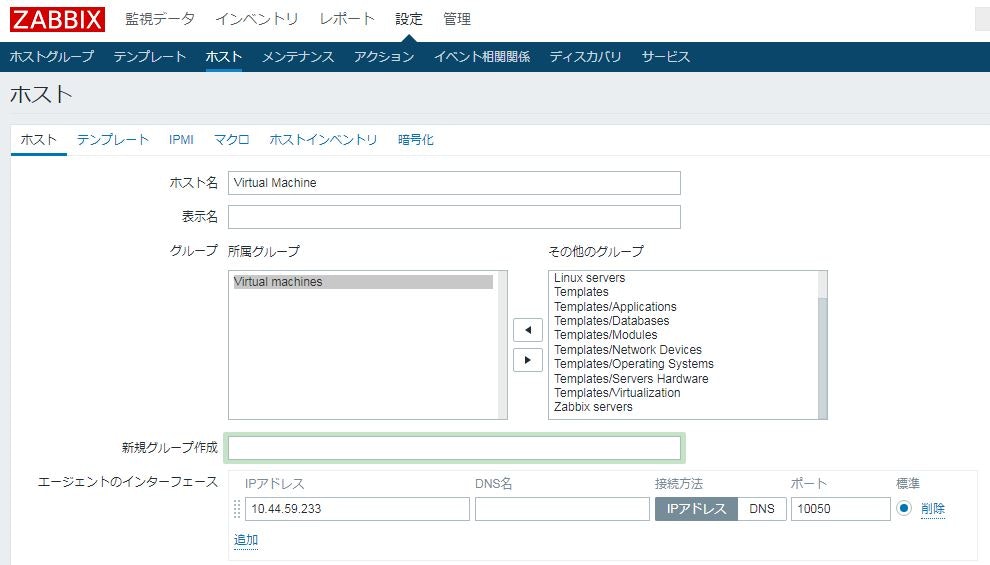This screenshot has width=990, height=565.
Task: Focus the 表示名 input field
Action: point(454,217)
